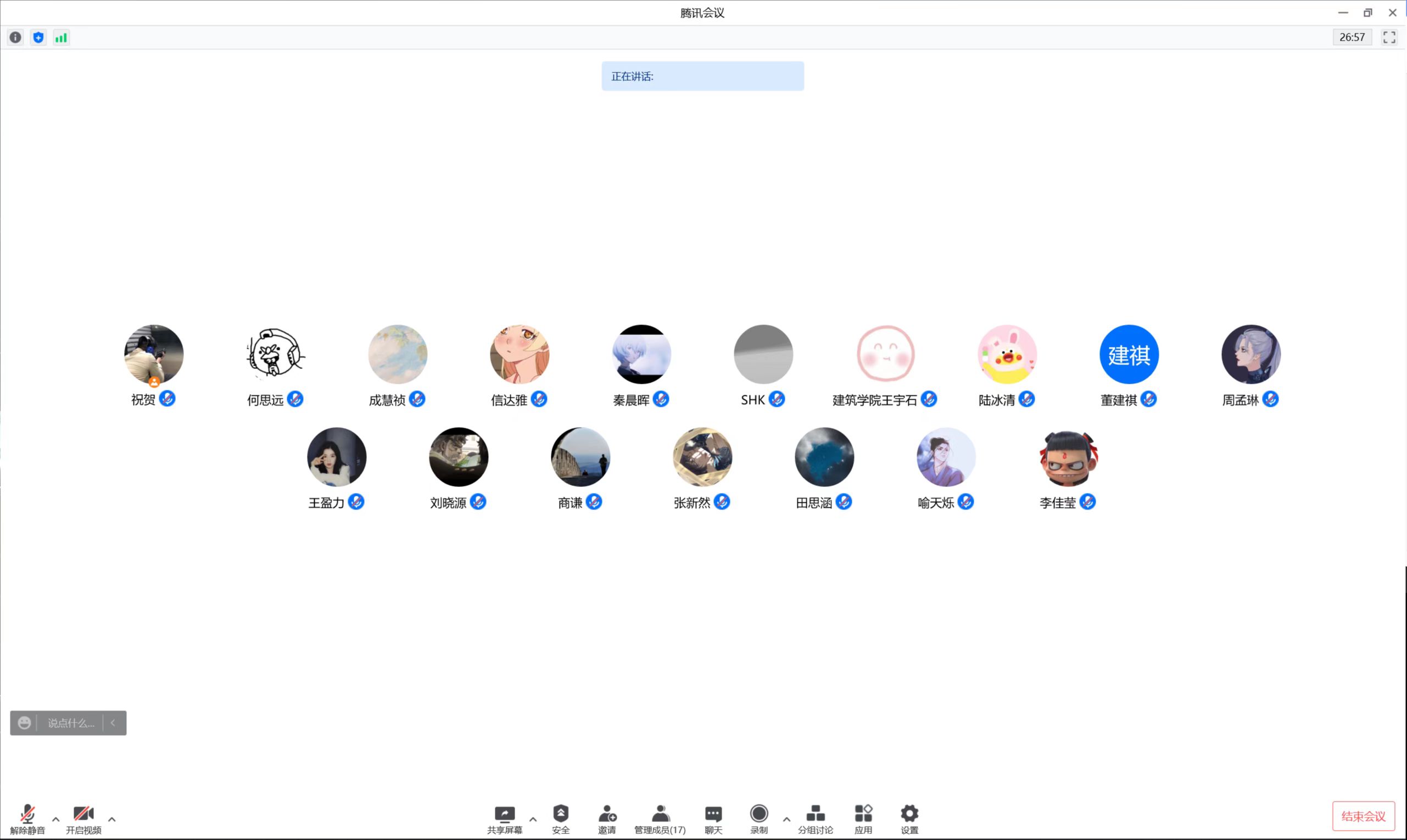Open the Apps (应用) panel

point(863,819)
